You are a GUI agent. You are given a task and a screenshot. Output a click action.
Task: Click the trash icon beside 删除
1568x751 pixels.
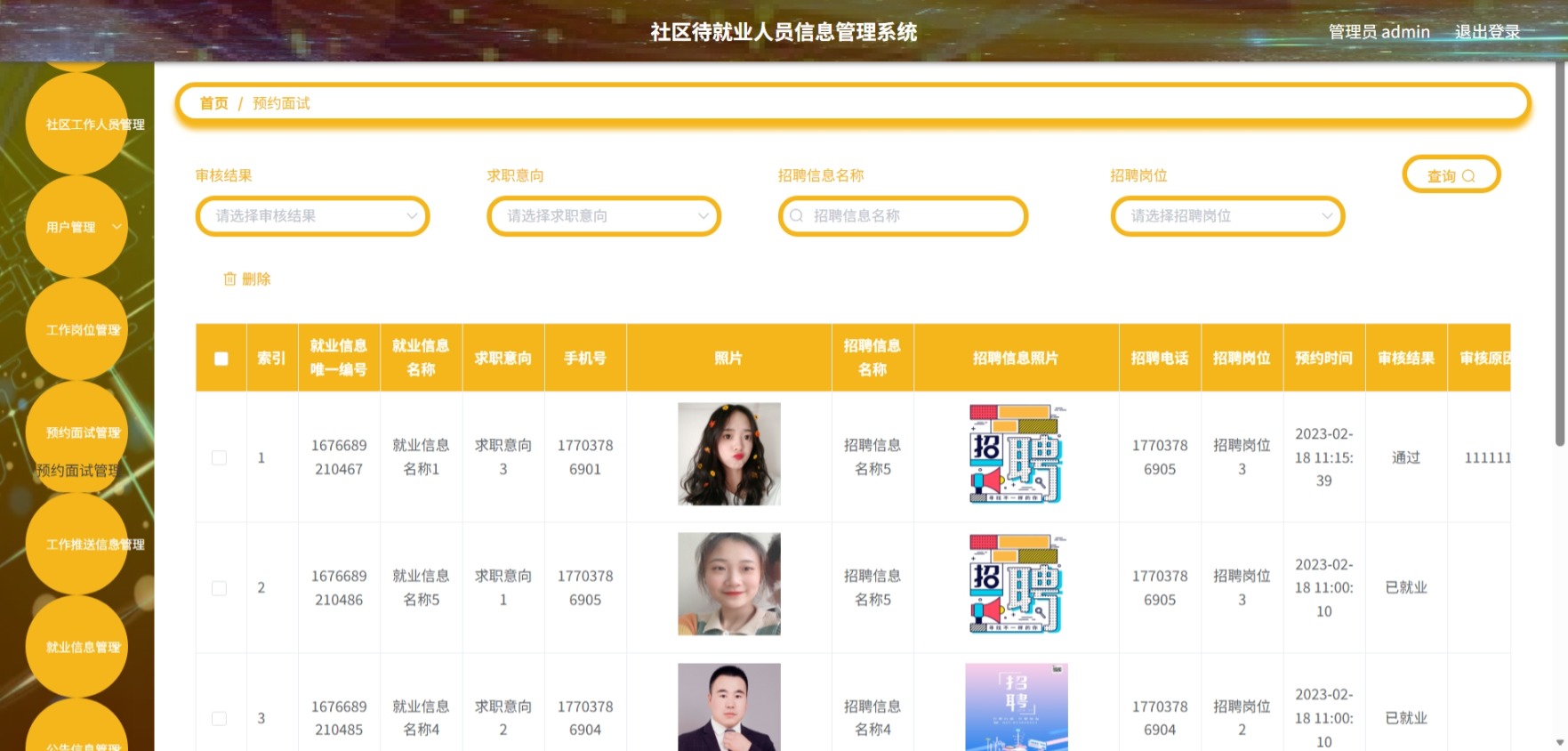click(229, 279)
